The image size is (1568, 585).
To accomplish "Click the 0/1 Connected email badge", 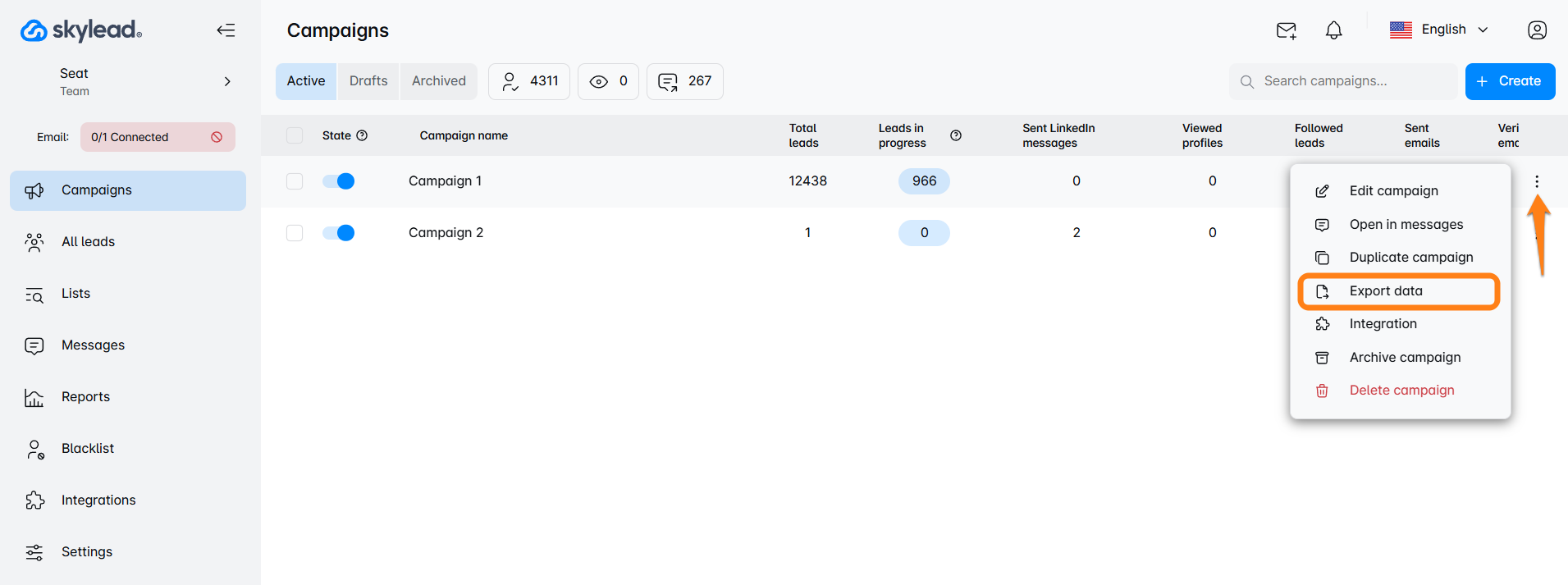I will point(157,137).
